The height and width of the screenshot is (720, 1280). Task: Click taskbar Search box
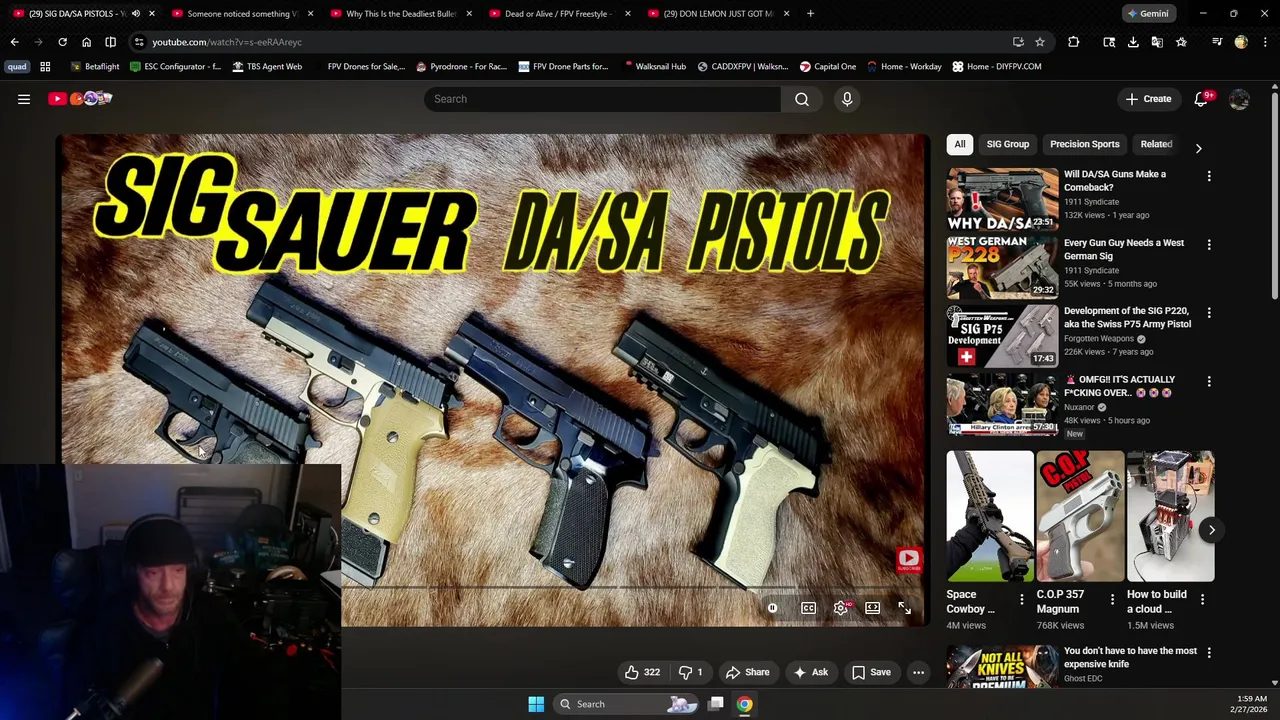click(626, 704)
